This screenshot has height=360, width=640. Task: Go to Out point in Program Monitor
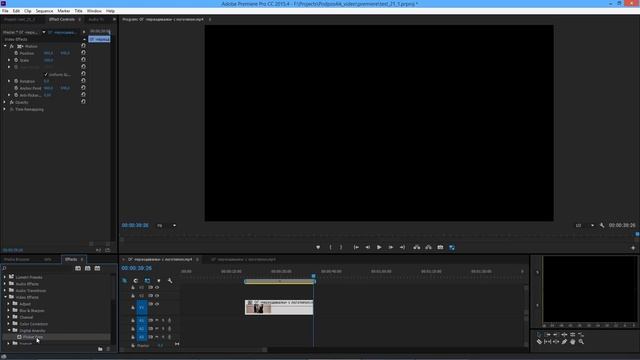point(402,247)
